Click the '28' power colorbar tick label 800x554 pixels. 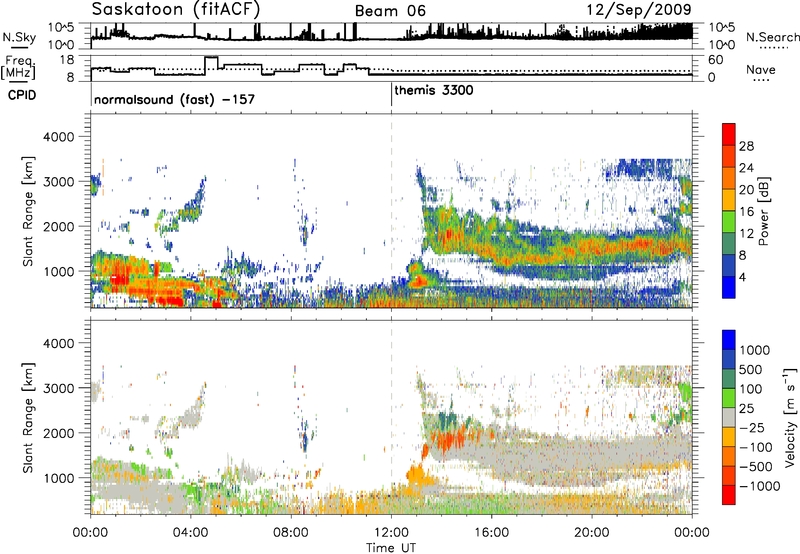click(746, 146)
